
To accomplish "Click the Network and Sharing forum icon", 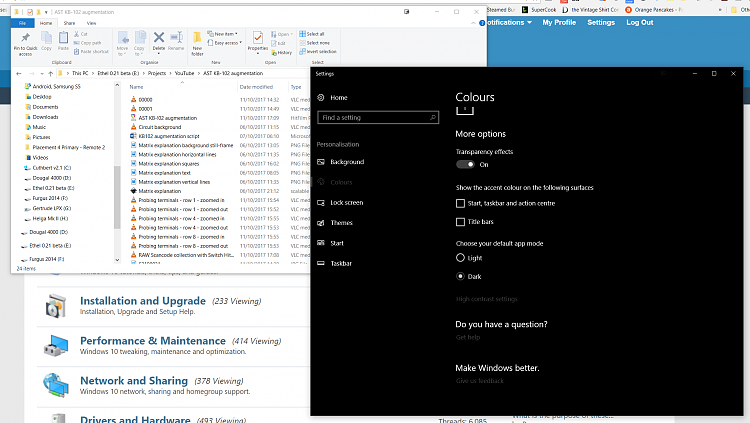I will (55, 385).
